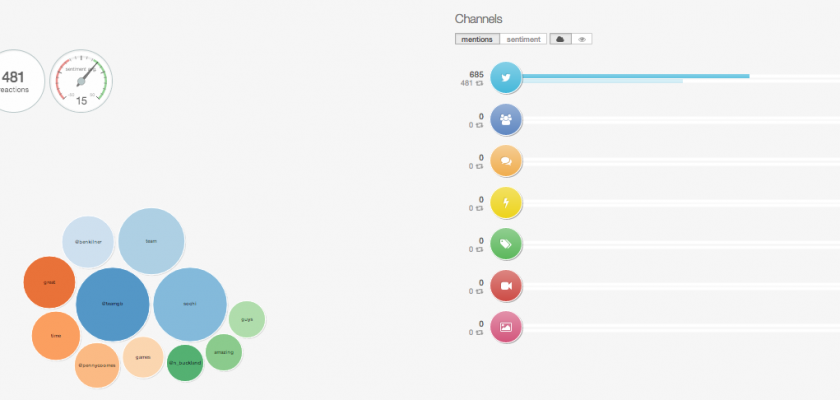The image size is (840, 400).
Task: Select the "team" bubble
Action: (151, 241)
